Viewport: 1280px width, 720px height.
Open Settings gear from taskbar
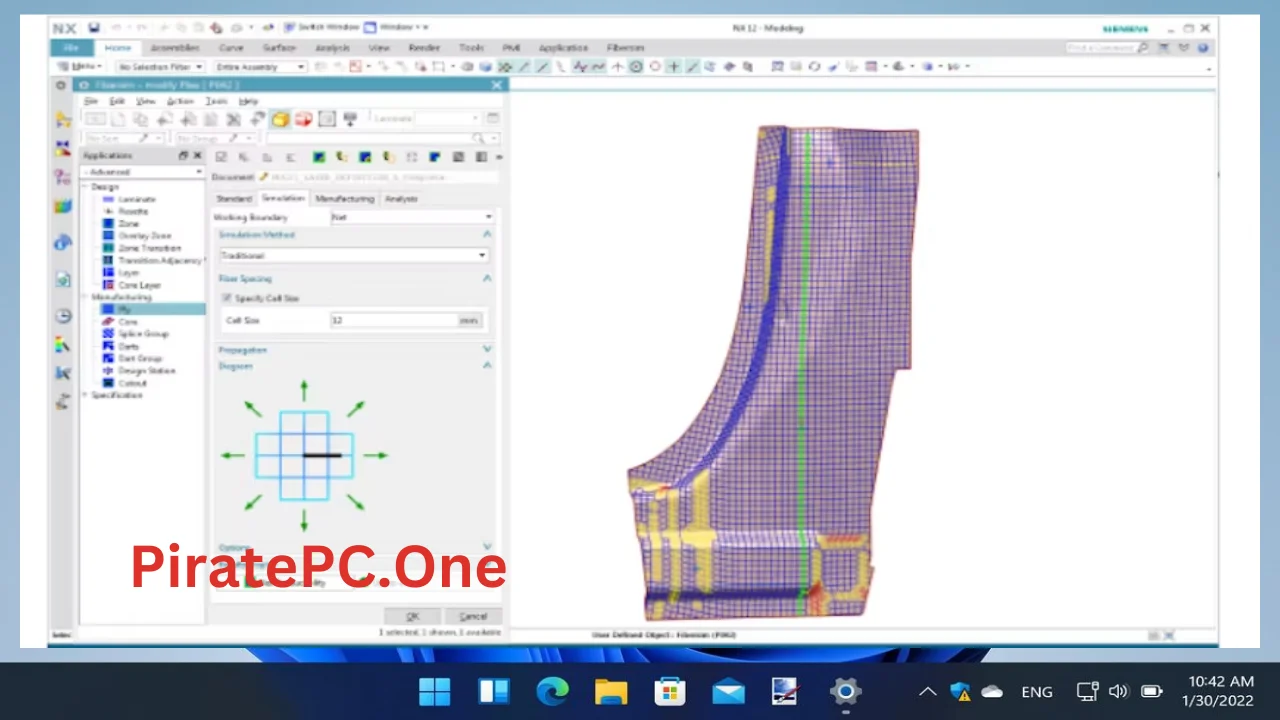click(x=845, y=691)
